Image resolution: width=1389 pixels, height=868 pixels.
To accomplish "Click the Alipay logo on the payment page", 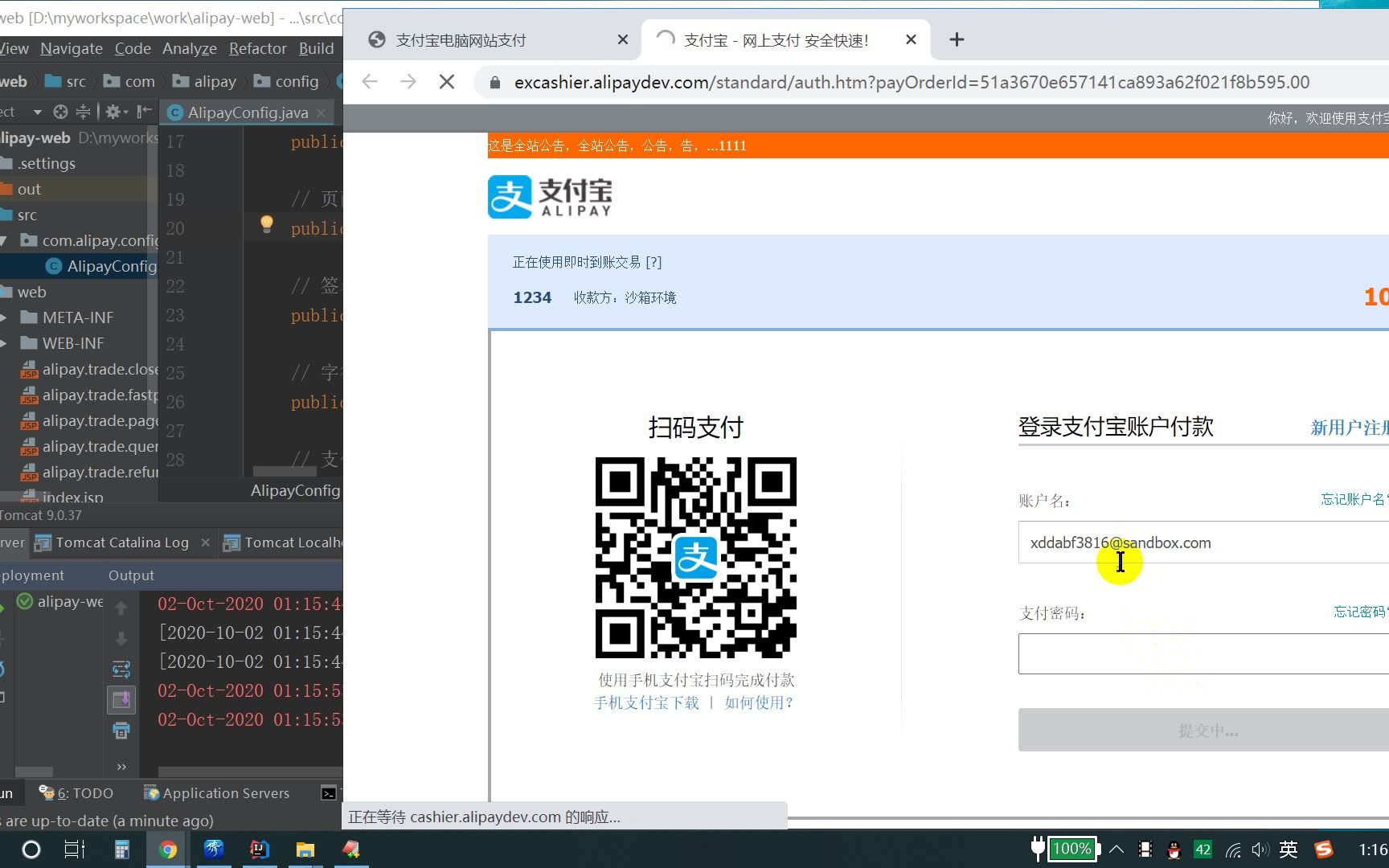I will pos(549,196).
